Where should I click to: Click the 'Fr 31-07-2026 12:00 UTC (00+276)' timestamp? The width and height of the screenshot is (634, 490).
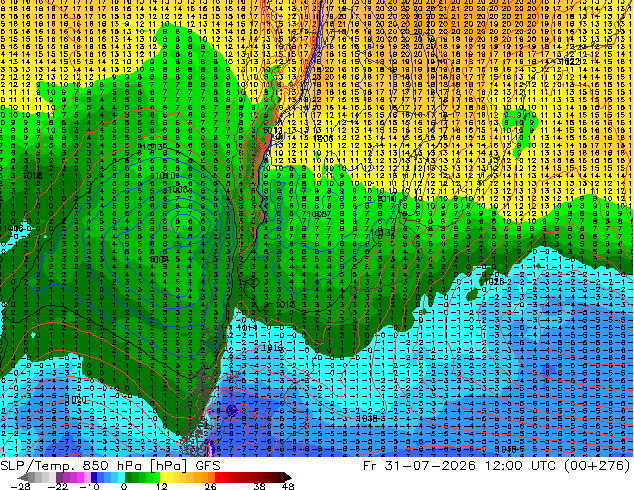(x=497, y=466)
